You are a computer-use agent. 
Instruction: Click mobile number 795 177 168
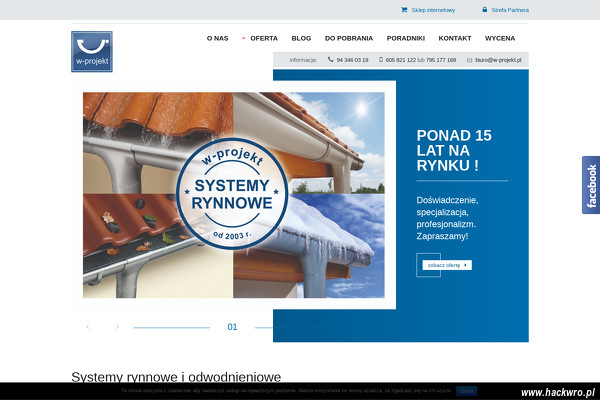(441, 60)
